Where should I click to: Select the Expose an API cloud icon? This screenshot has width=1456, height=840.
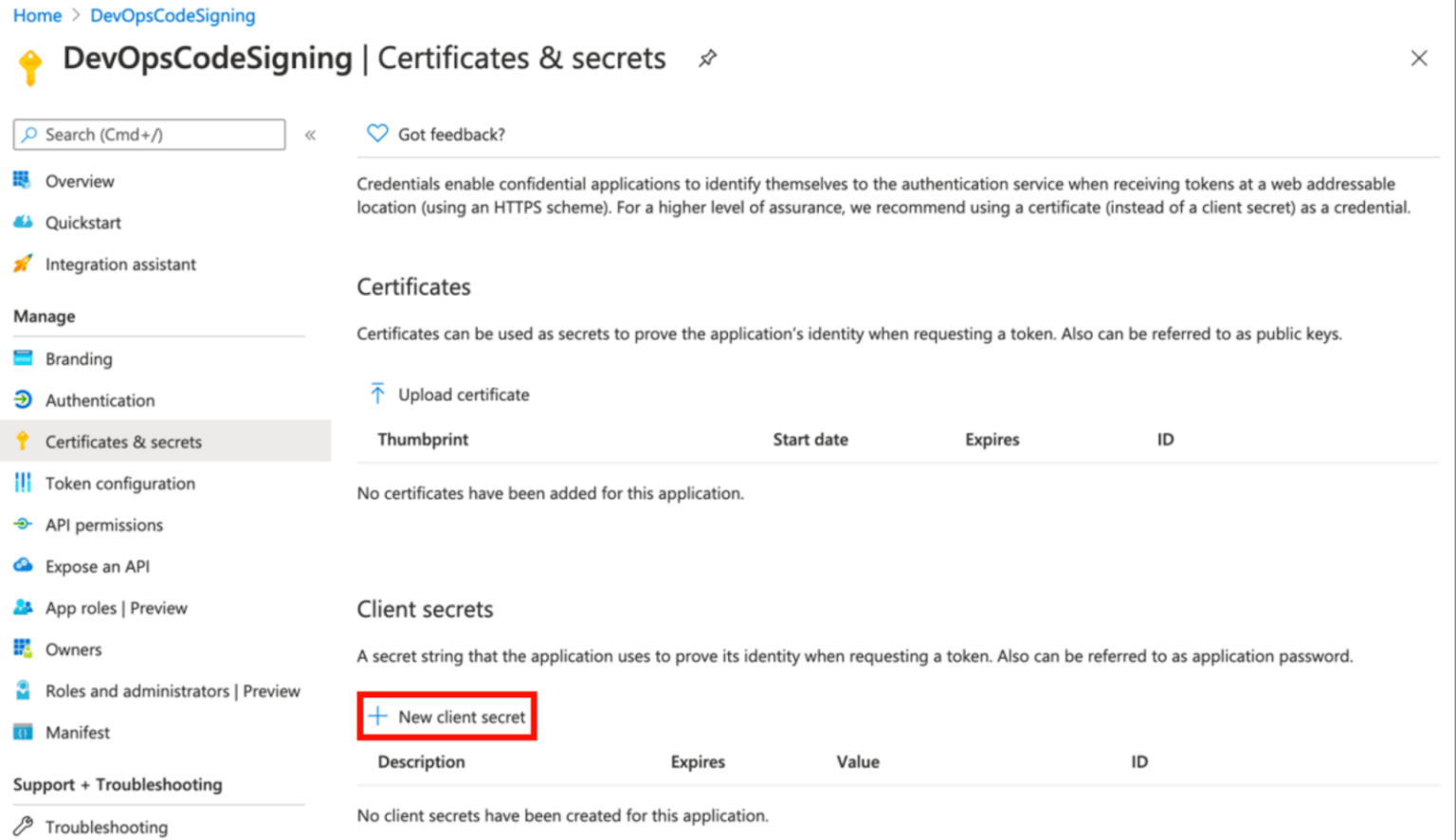[22, 565]
